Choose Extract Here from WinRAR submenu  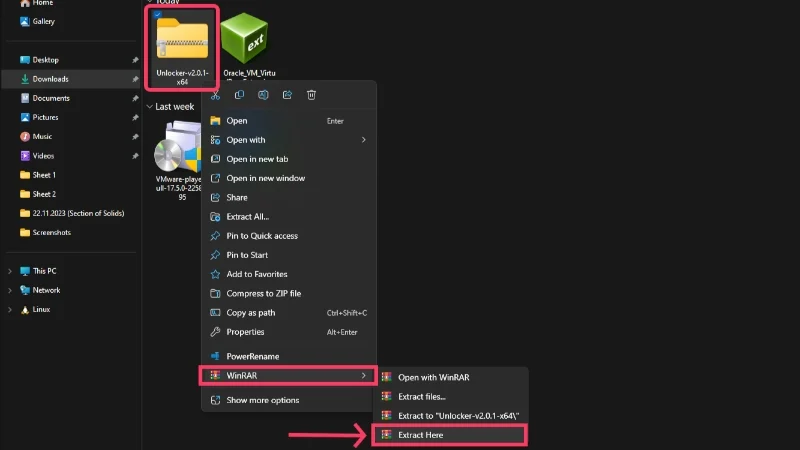pyautogui.click(x=448, y=435)
